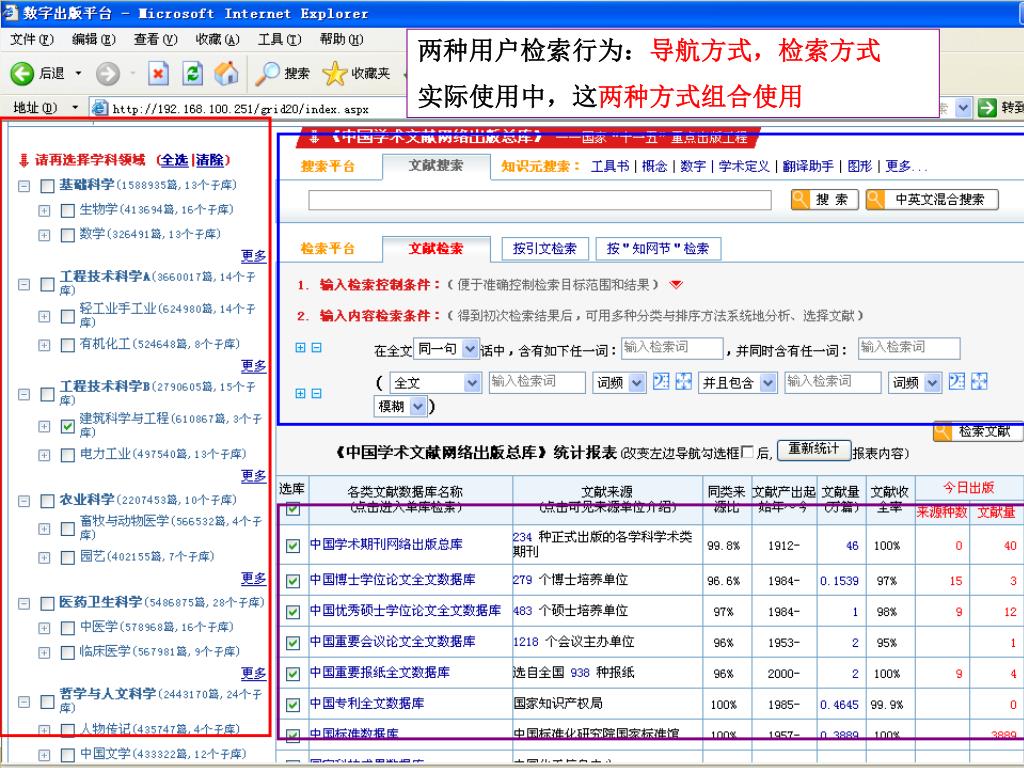The width and height of the screenshot is (1024, 768).
Task: Open 中国重要报纸全文数据库 link
Action: [379, 673]
